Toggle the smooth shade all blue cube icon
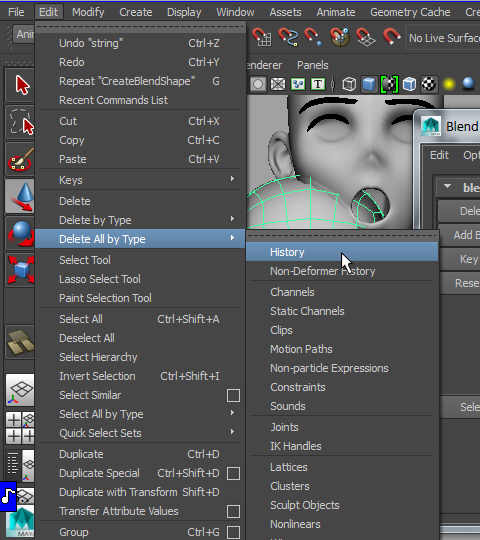 (369, 84)
